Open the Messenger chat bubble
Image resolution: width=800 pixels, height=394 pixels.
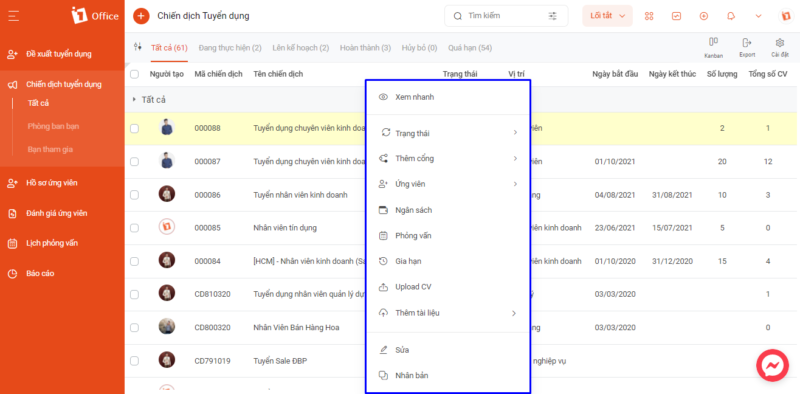click(x=772, y=365)
